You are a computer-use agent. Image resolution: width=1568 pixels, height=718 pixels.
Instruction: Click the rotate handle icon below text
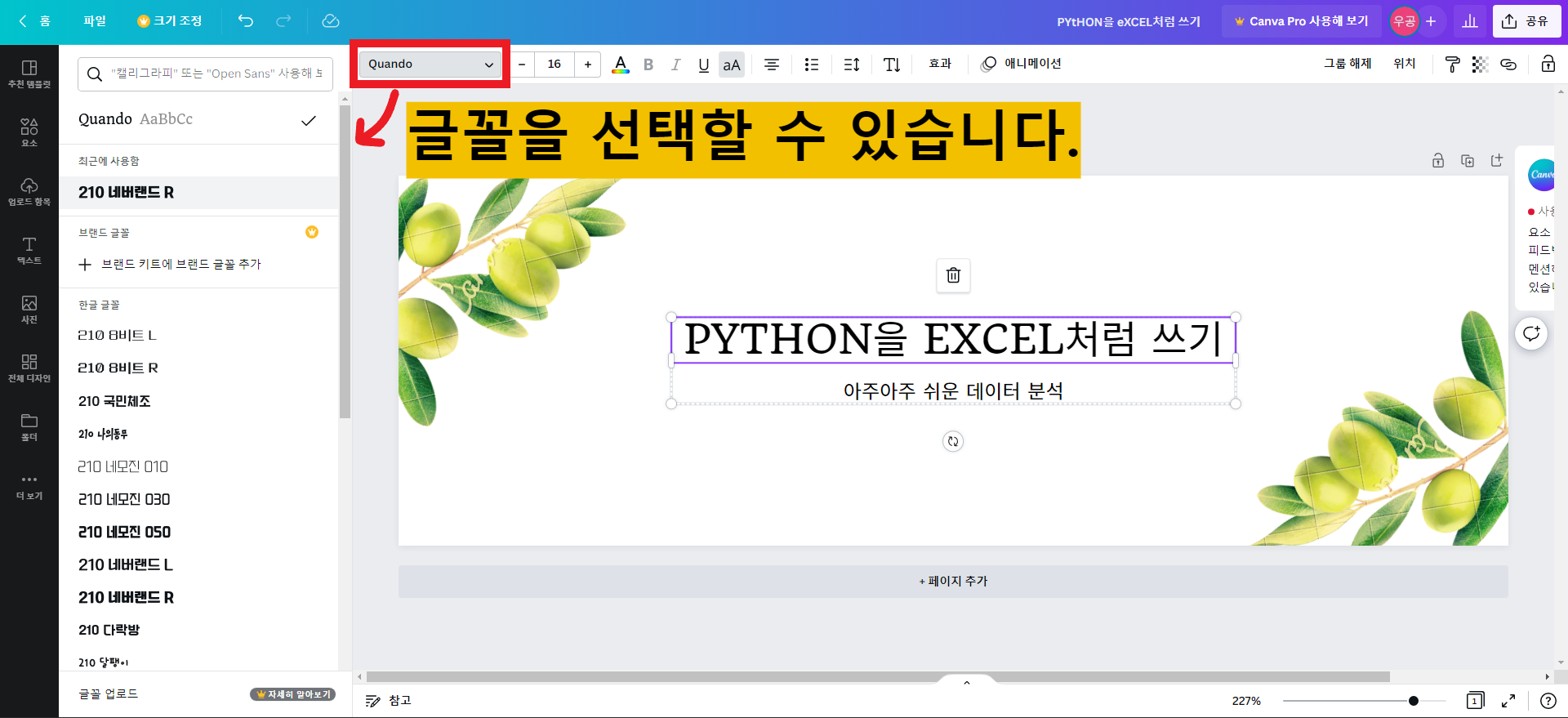pos(953,442)
